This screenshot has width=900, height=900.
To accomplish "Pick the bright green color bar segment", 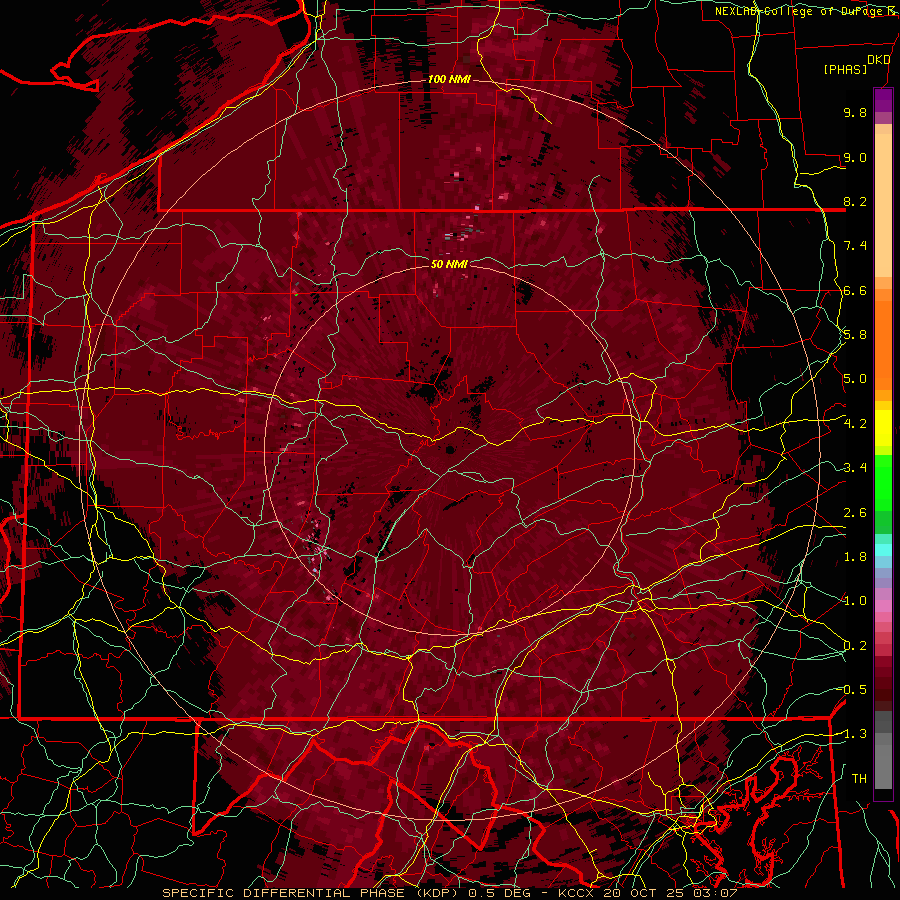I will (883, 482).
